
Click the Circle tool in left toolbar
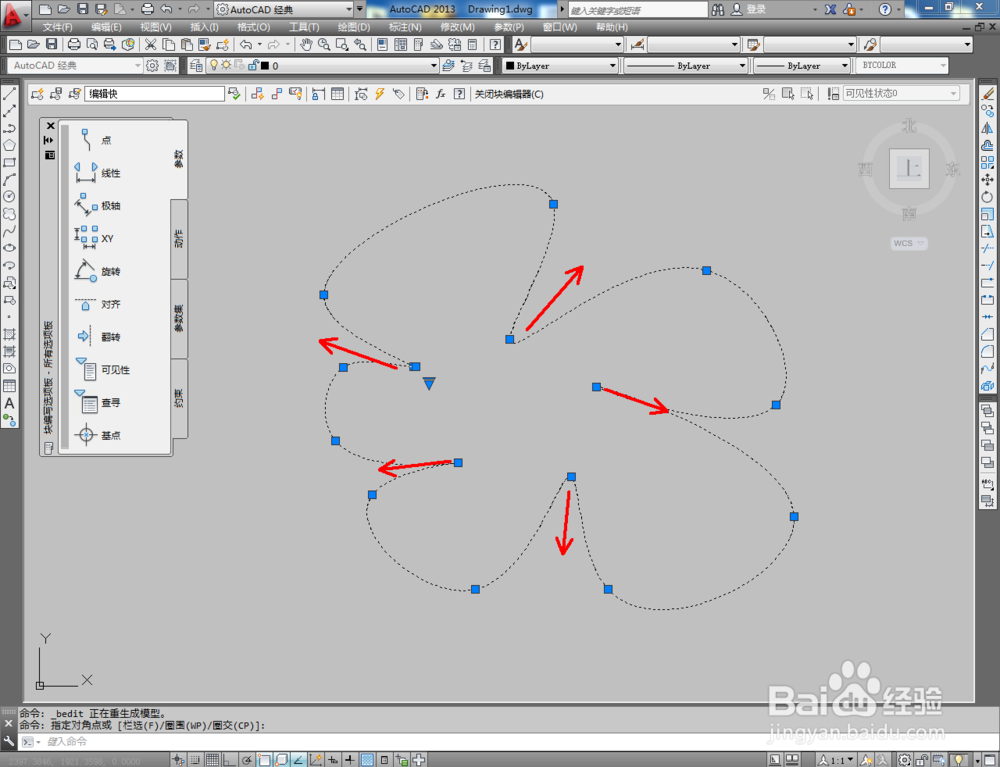pyautogui.click(x=9, y=197)
